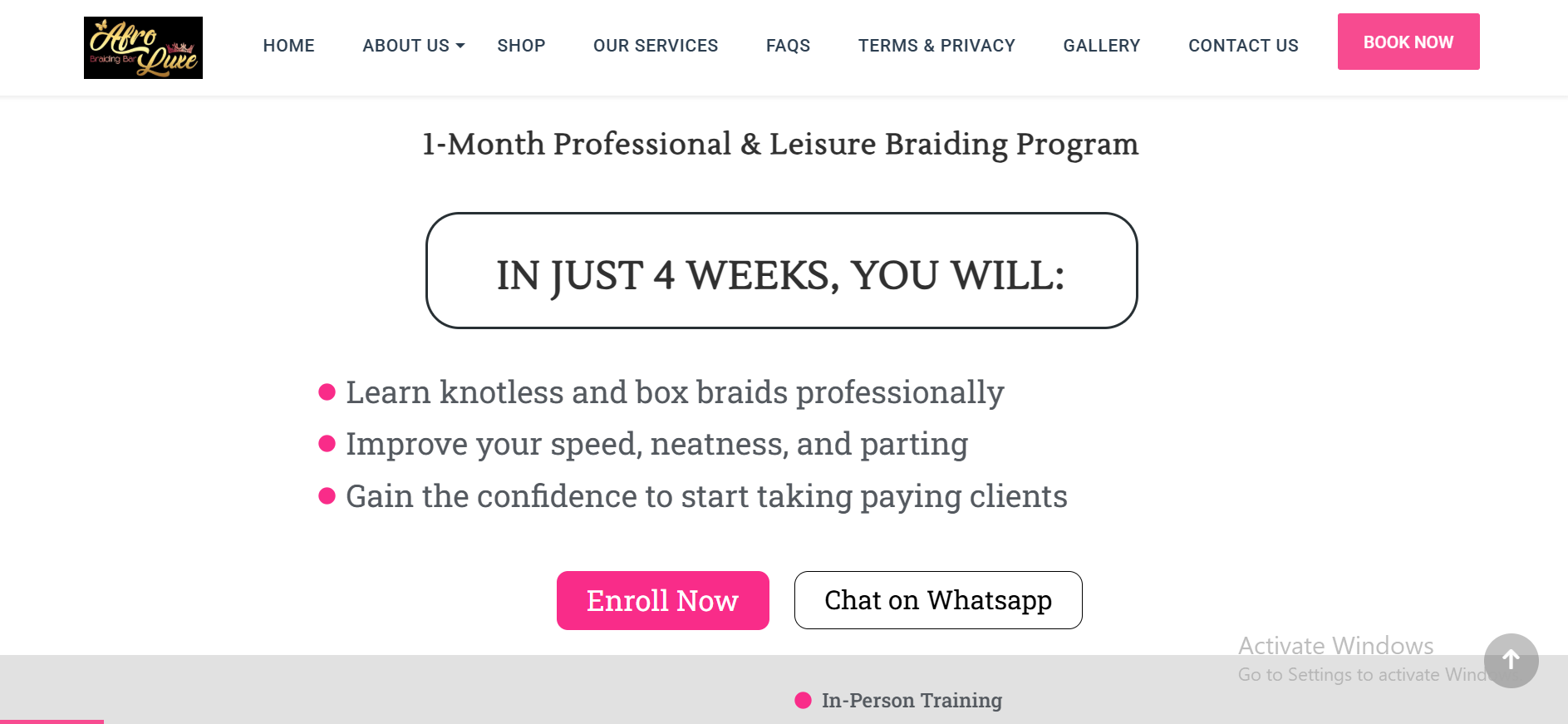Viewport: 1568px width, 724px height.
Task: Click the Afro Luxe Braiding Bar logo
Action: point(143,47)
